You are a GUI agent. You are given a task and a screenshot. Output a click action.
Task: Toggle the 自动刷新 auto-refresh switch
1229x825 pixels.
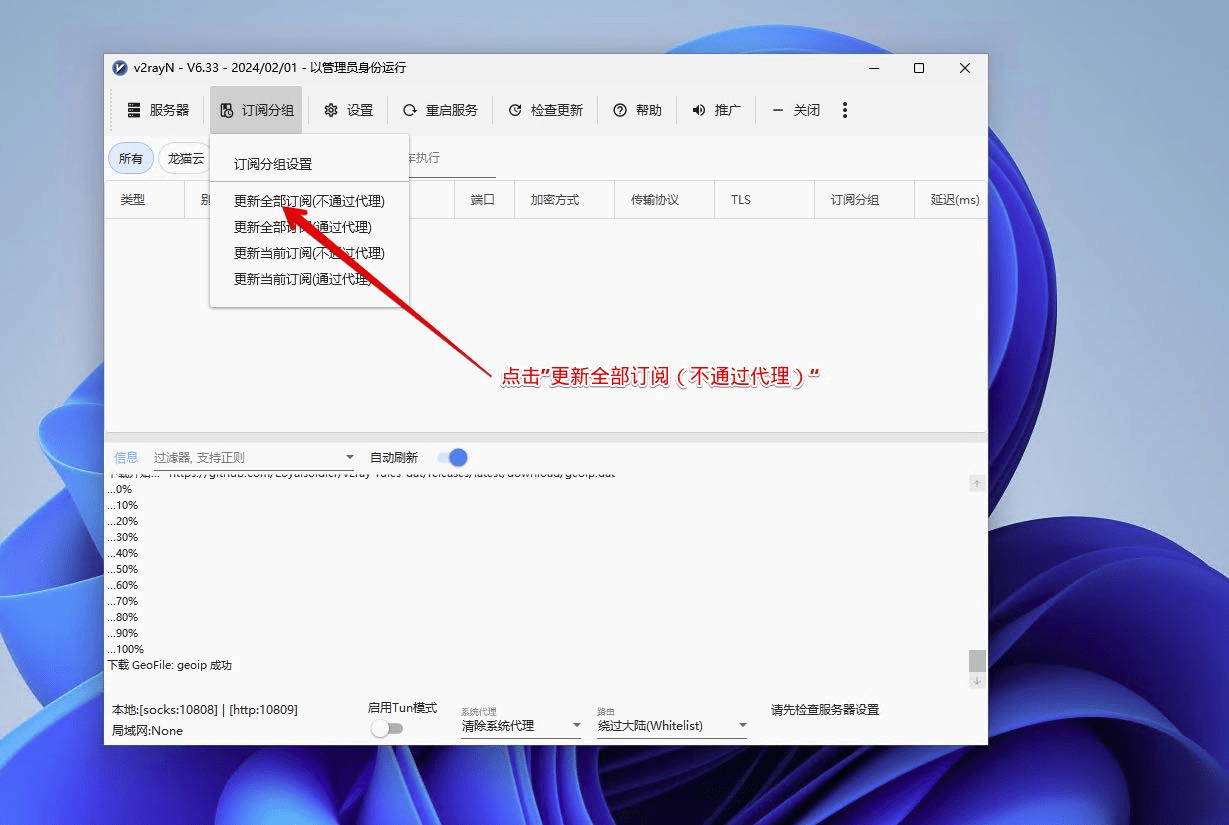click(453, 458)
